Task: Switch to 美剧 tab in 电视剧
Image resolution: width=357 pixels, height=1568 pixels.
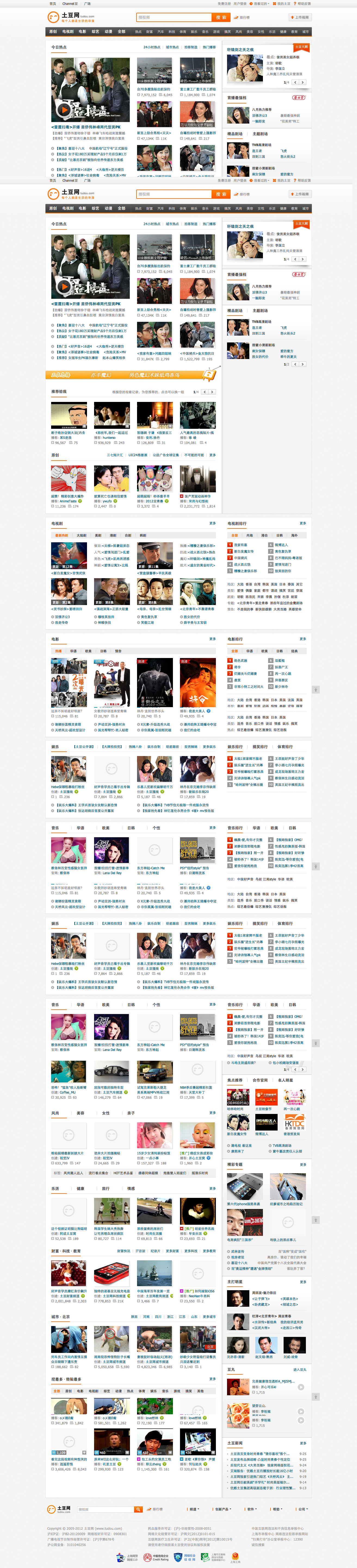Action: tap(98, 536)
